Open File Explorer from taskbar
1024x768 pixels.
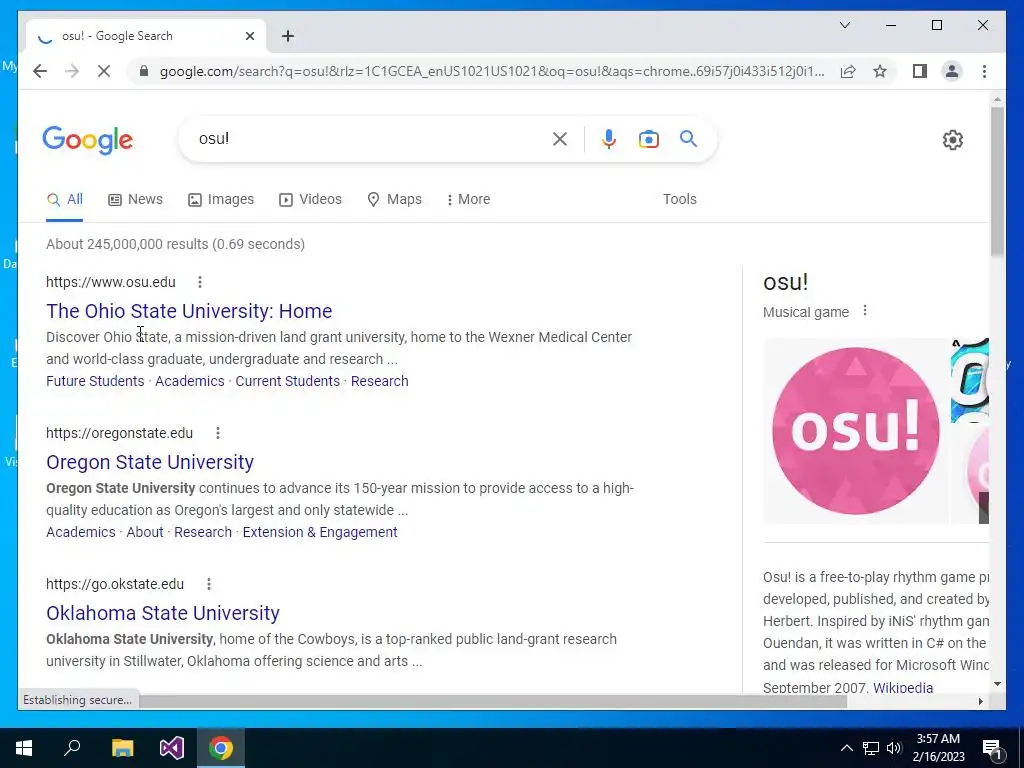pos(122,748)
